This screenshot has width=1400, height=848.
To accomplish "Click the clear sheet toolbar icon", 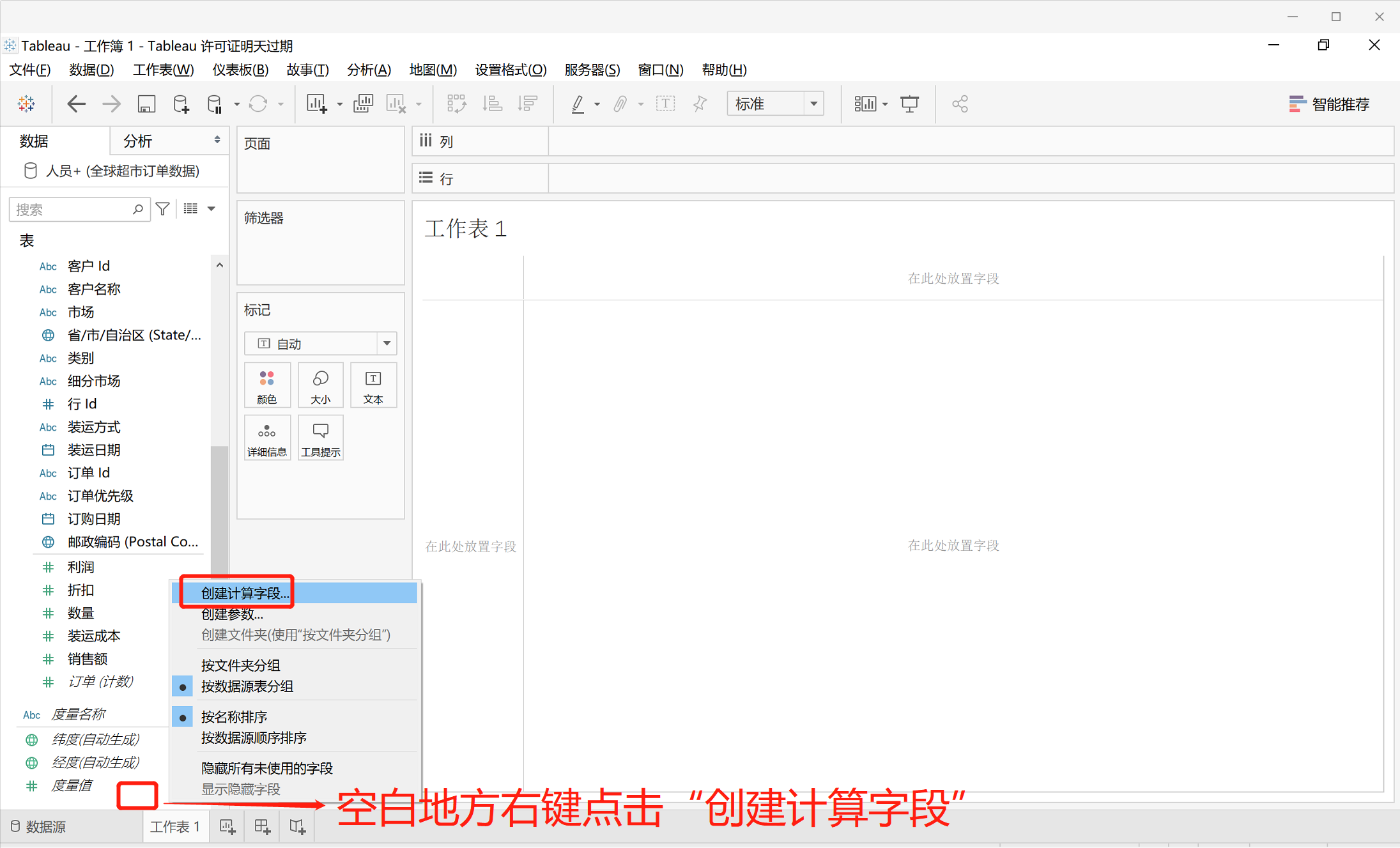I will click(396, 104).
